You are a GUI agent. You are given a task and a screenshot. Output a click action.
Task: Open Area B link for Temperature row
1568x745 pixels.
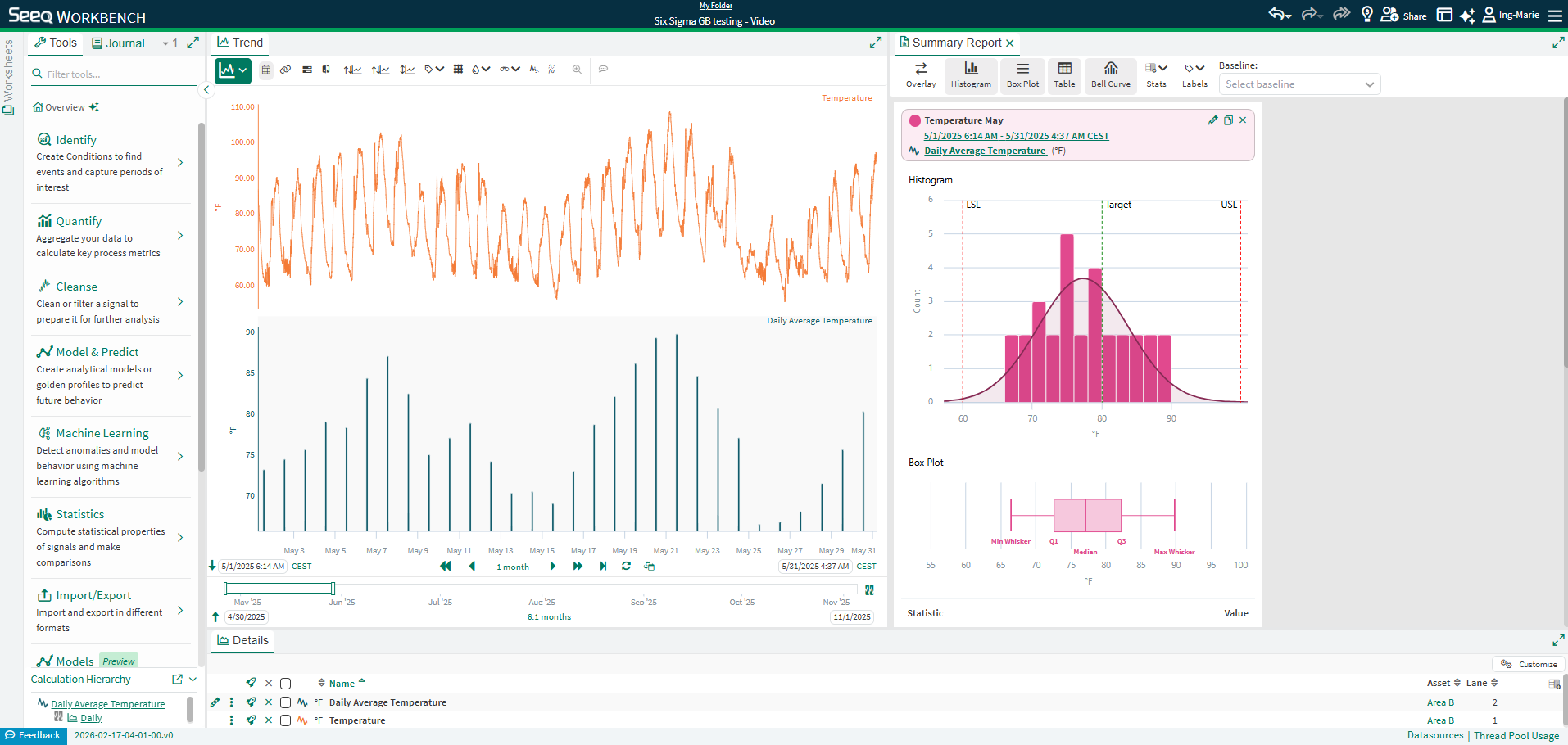pos(1440,720)
